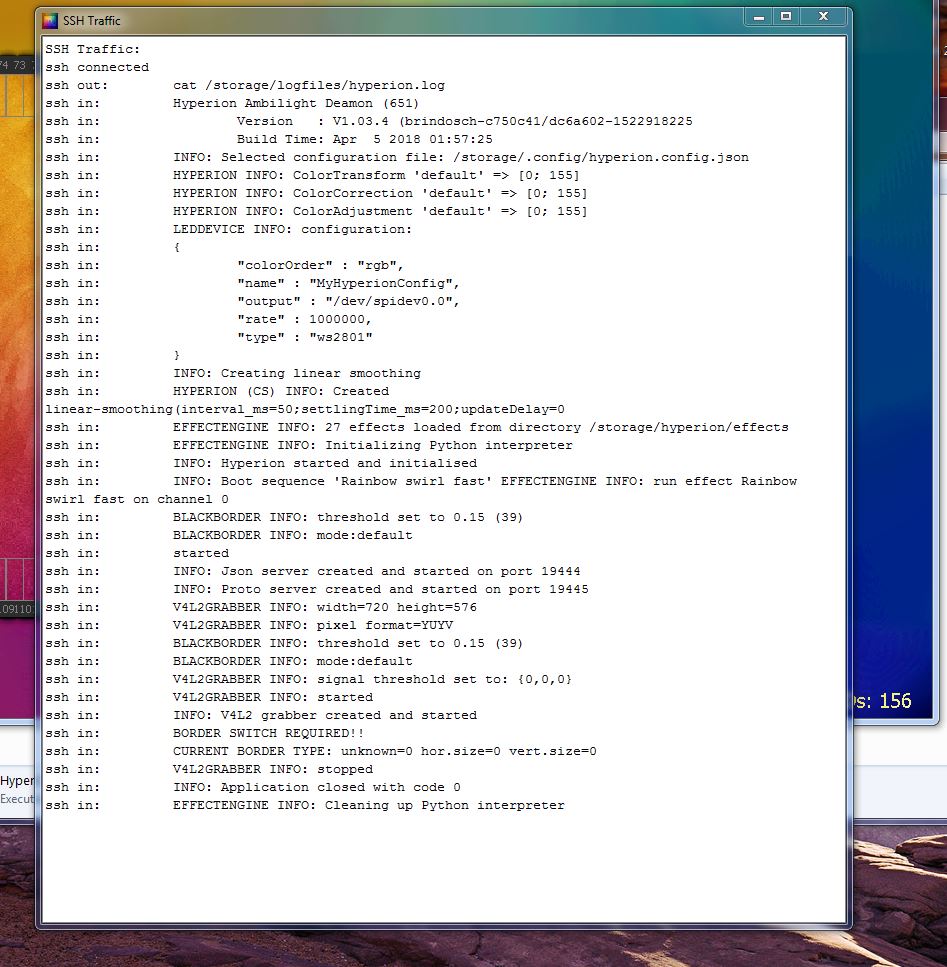Click the '27 effects loaded' log line
The height and width of the screenshot is (967, 947).
[x=480, y=427]
